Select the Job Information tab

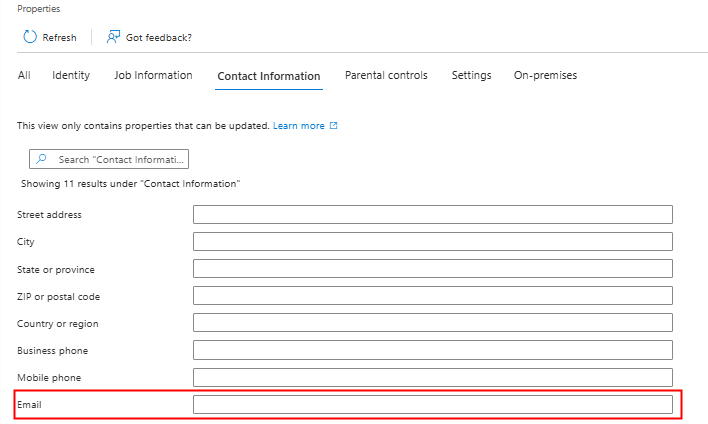coord(153,76)
